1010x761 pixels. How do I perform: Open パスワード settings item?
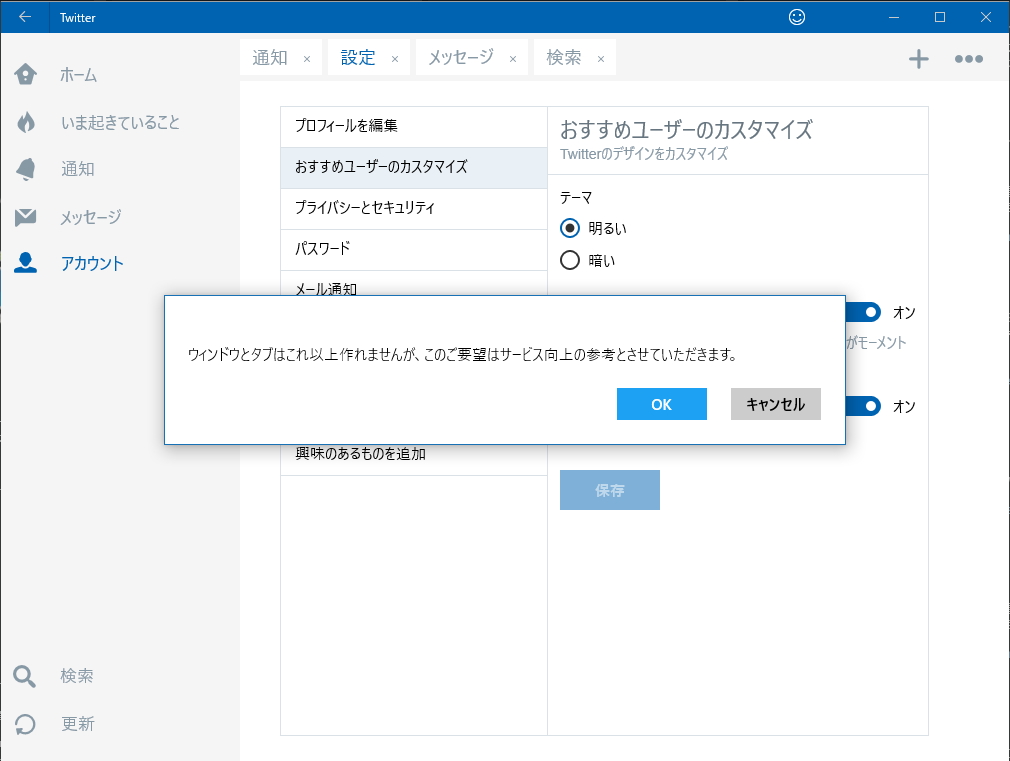point(414,249)
